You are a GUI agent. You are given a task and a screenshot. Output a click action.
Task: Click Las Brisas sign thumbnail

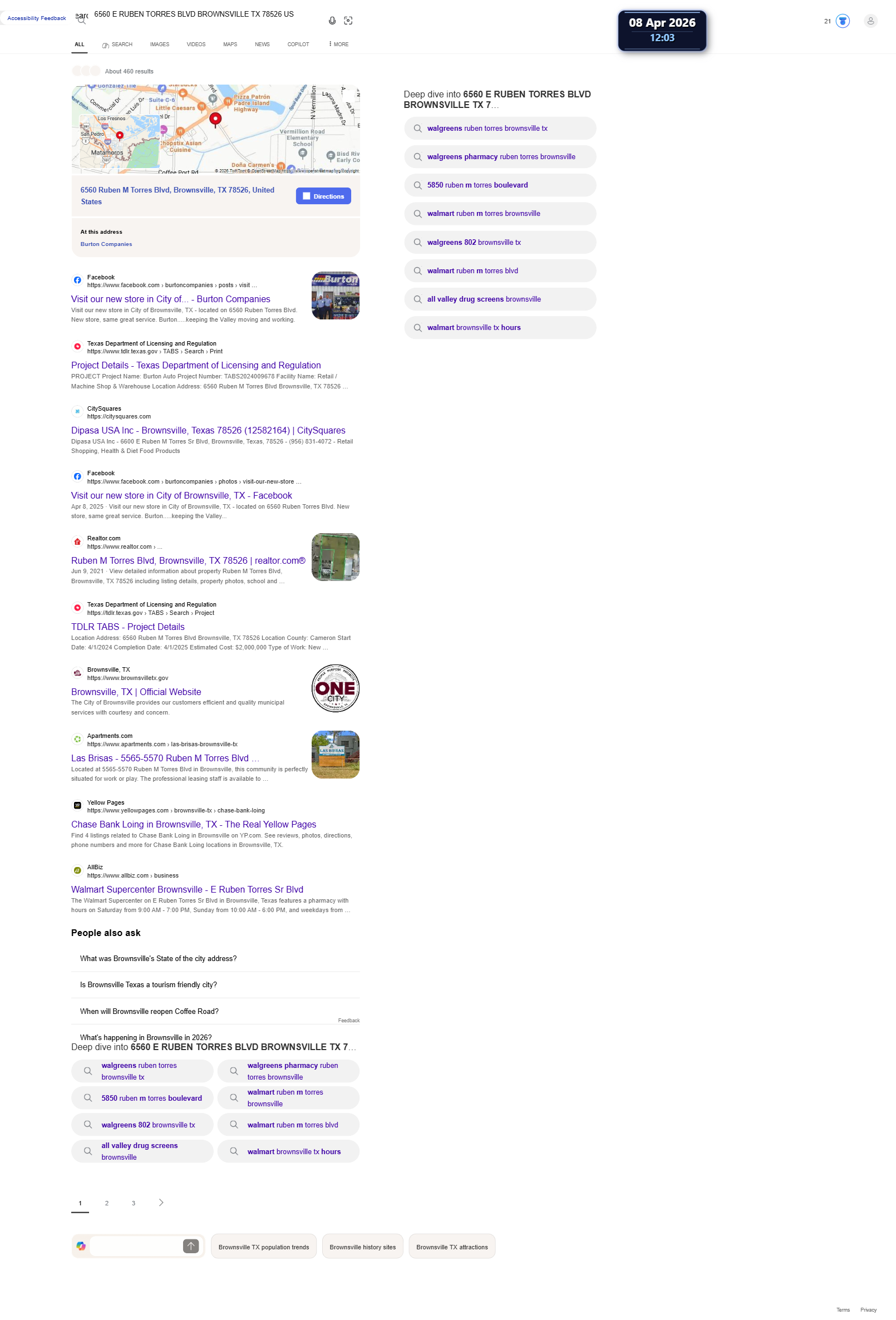tap(335, 755)
